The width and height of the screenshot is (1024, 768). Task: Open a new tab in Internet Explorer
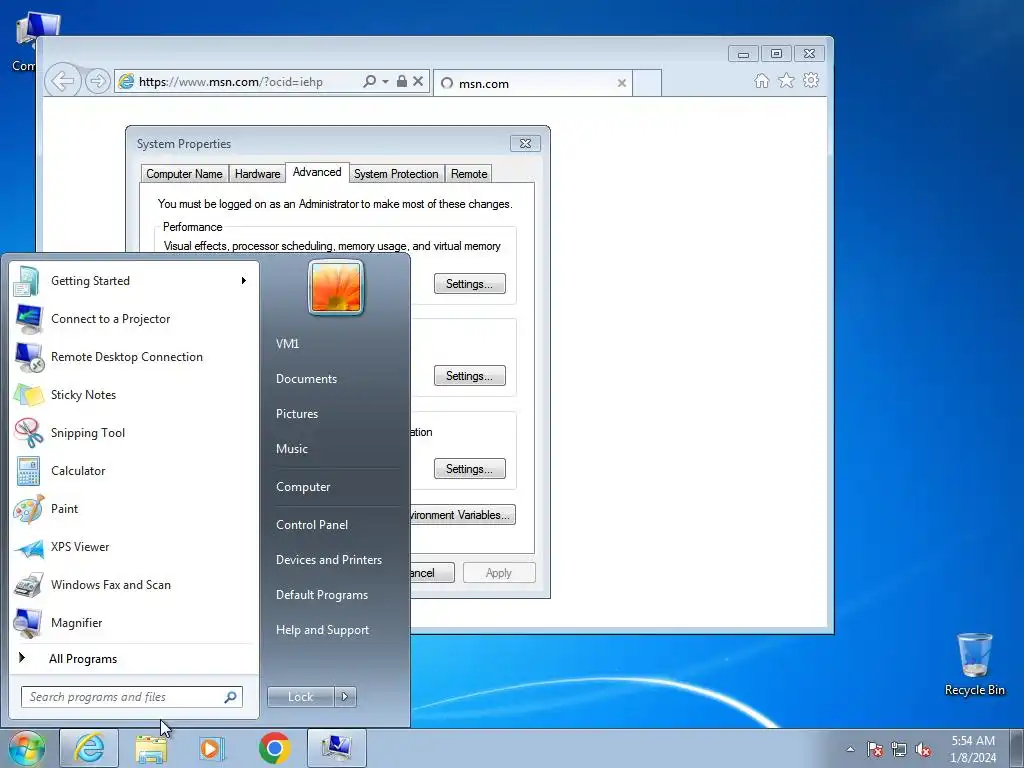point(647,83)
